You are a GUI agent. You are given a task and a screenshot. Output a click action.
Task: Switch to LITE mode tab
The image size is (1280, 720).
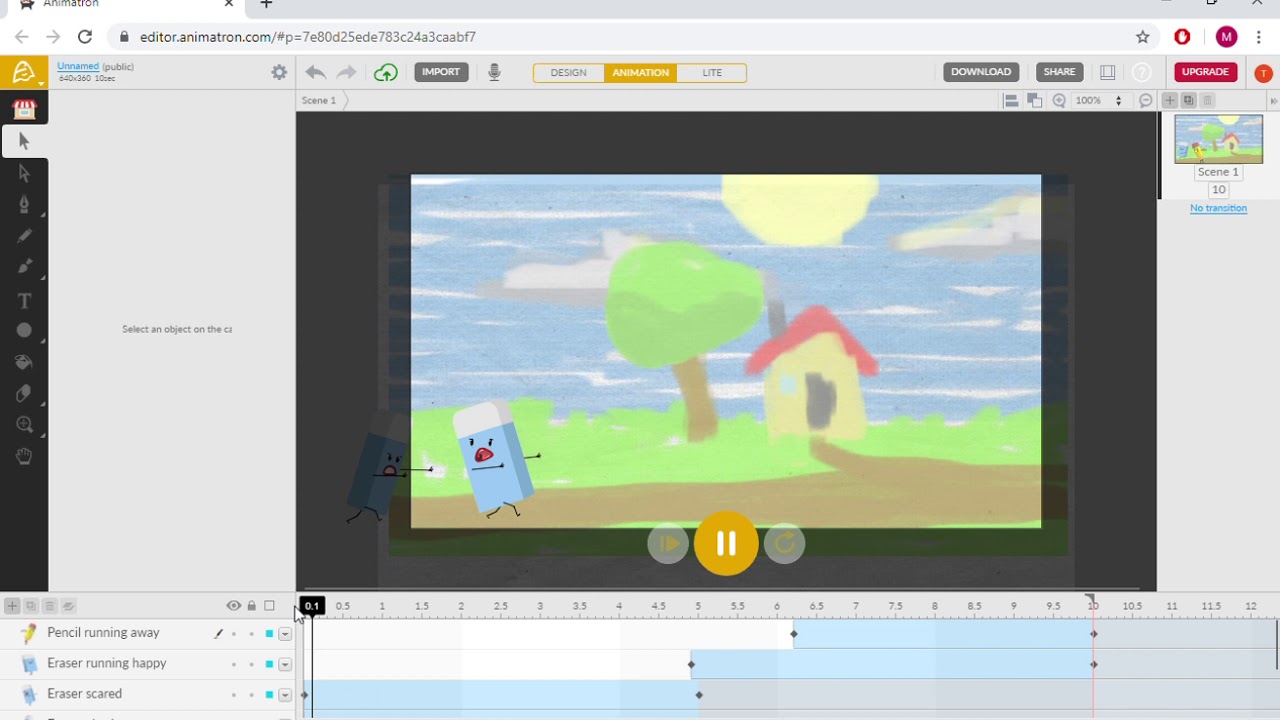pyautogui.click(x=712, y=73)
